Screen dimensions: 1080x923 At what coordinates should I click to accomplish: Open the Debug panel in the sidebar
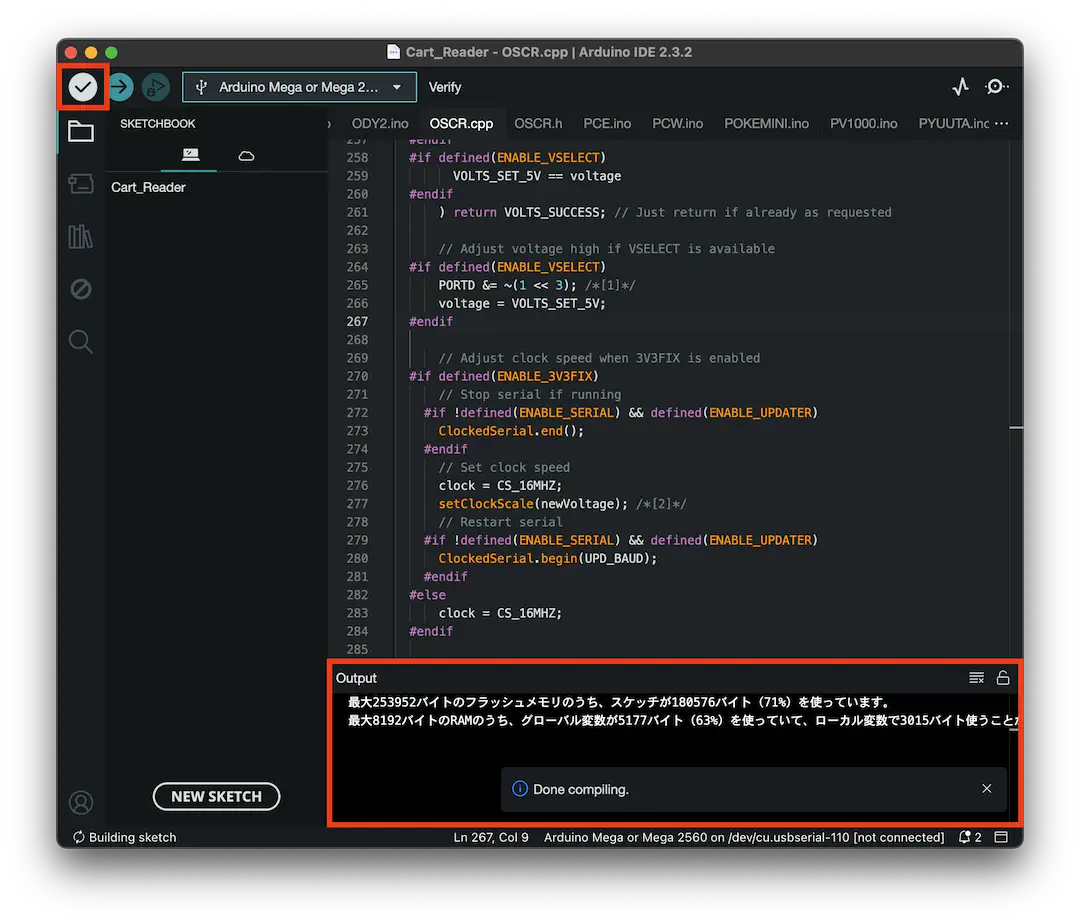point(81,289)
